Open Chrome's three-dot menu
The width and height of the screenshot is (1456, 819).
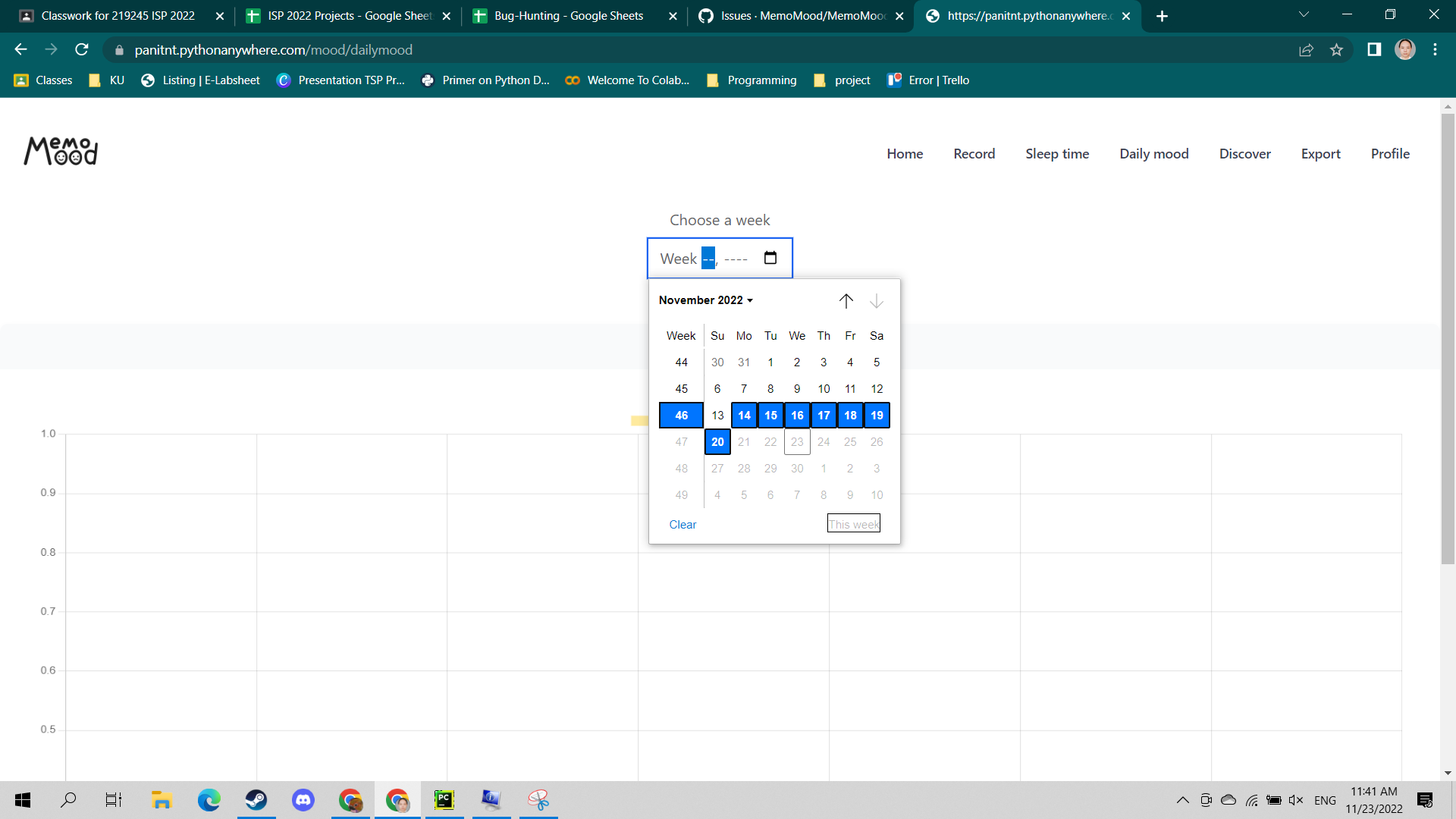[1435, 49]
